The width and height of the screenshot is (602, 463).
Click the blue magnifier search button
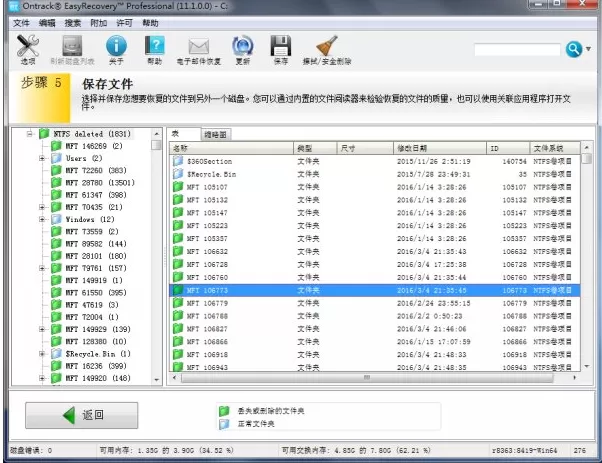[x=574, y=49]
